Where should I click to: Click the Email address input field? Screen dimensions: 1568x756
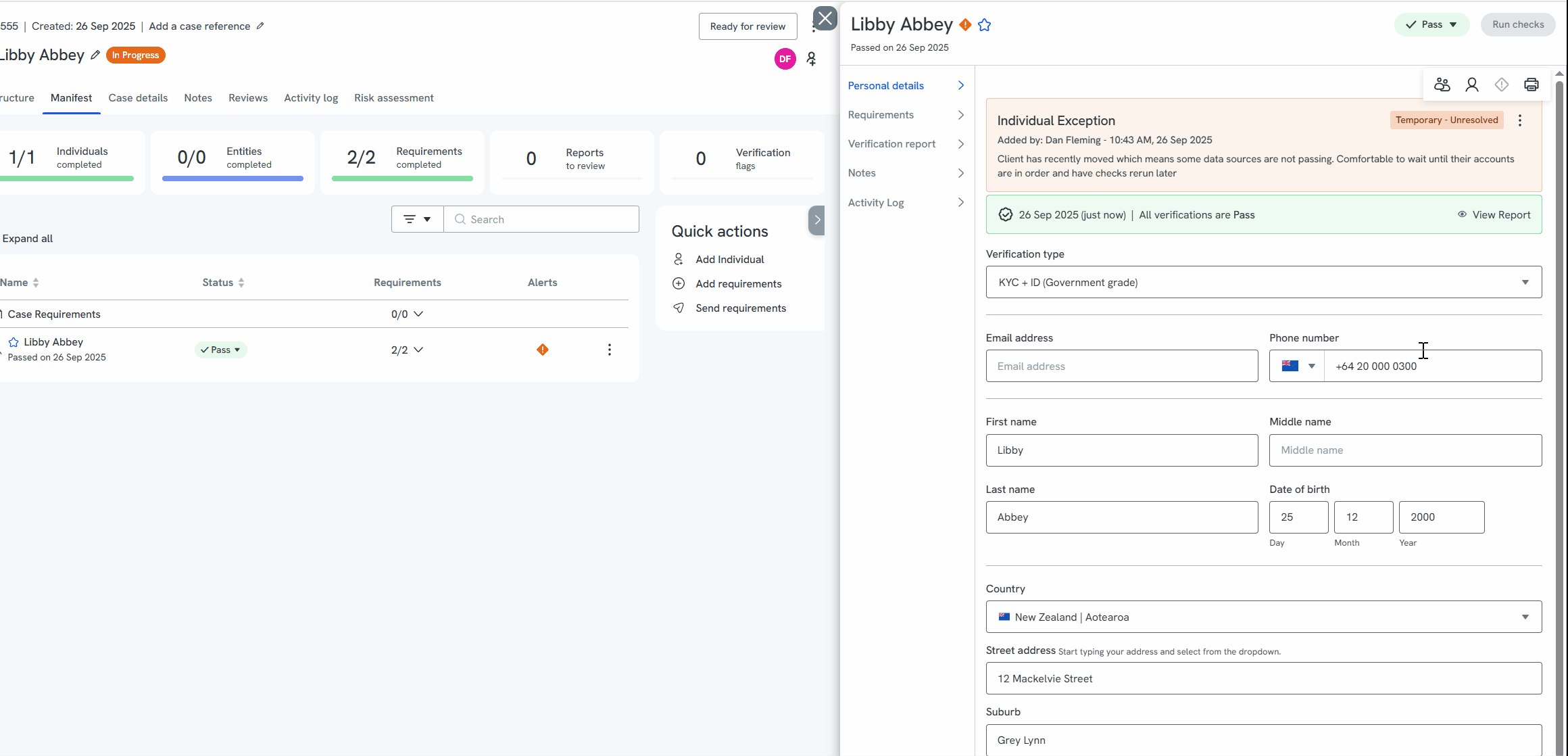click(1121, 366)
